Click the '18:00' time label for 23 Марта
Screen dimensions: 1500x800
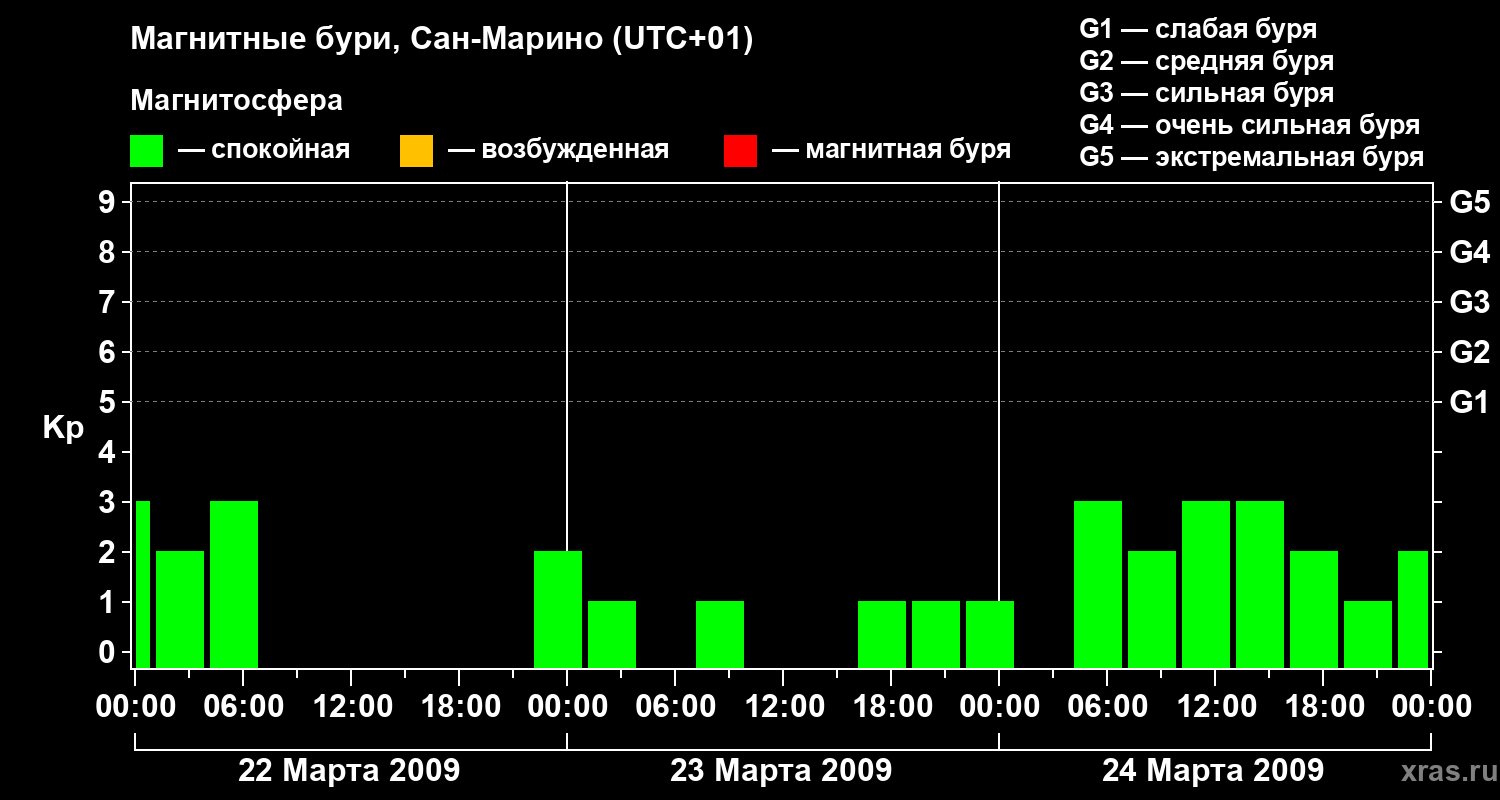tap(891, 707)
